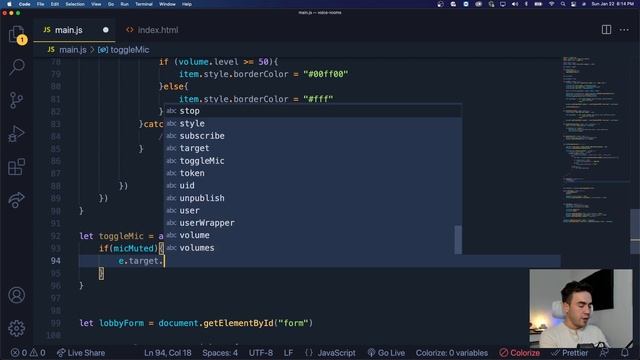This screenshot has width=640, height=360.
Task: Open the Edit menu
Action: [55, 4]
